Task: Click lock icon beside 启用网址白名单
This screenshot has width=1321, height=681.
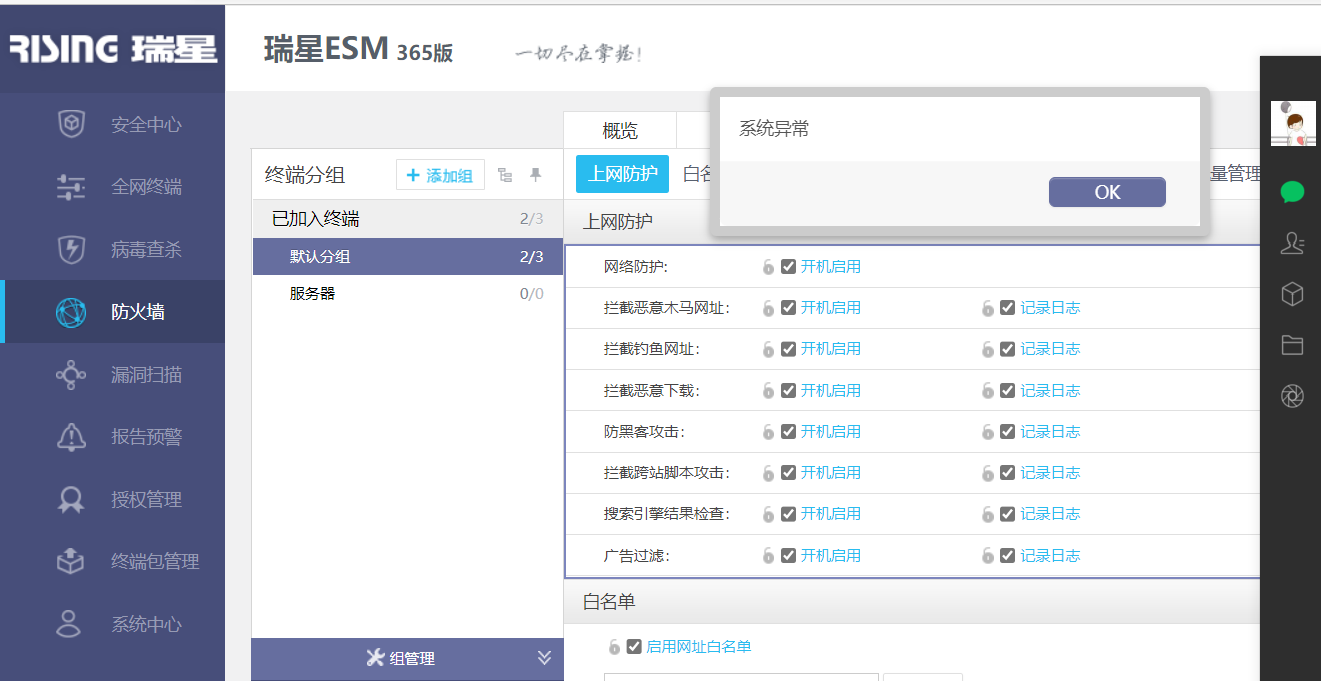Action: (614, 647)
